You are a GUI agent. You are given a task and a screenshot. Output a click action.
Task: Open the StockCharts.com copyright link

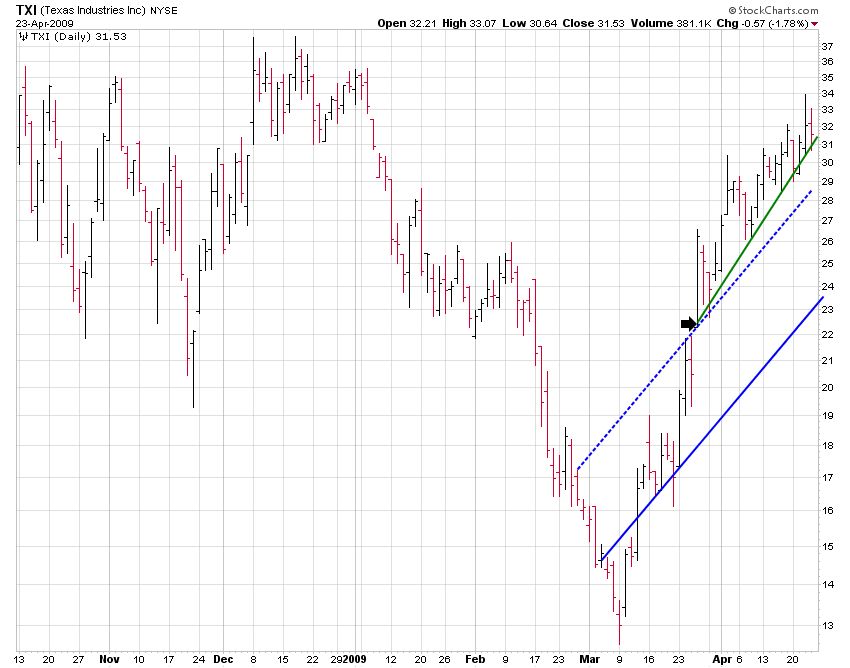774,10
